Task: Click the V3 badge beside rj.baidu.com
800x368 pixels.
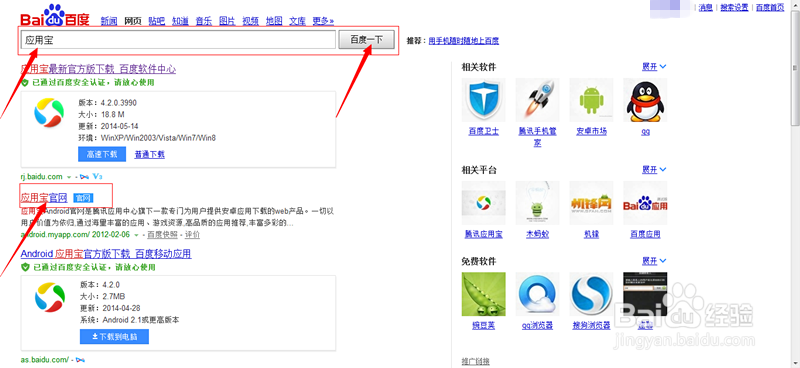Action: [98, 177]
